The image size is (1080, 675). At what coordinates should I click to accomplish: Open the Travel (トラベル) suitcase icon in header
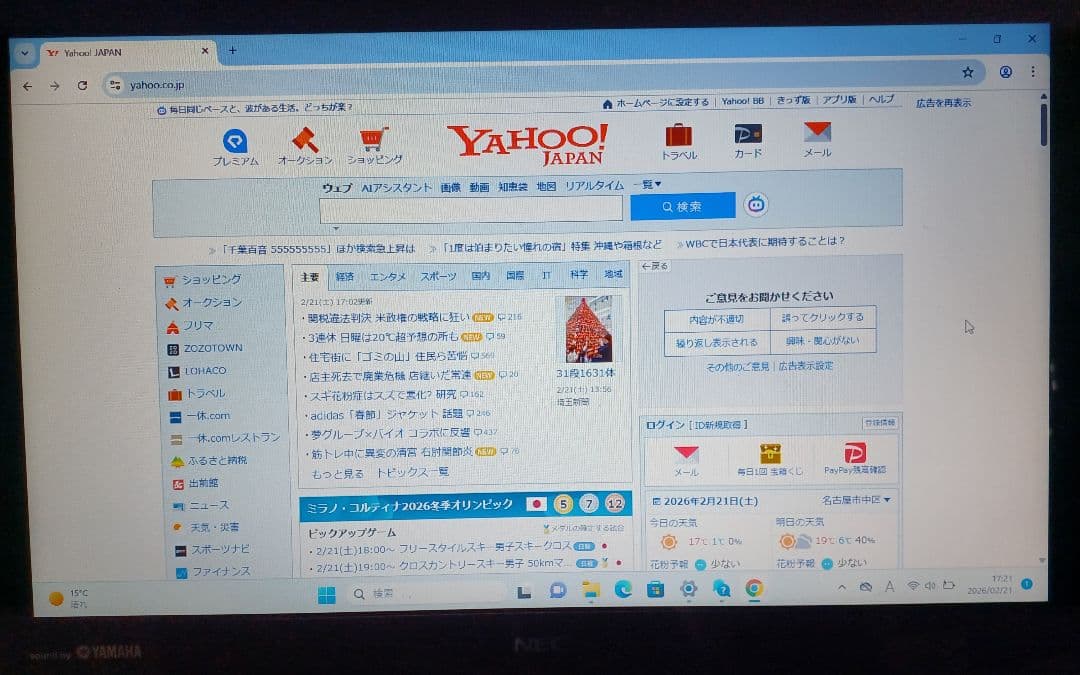(x=678, y=134)
